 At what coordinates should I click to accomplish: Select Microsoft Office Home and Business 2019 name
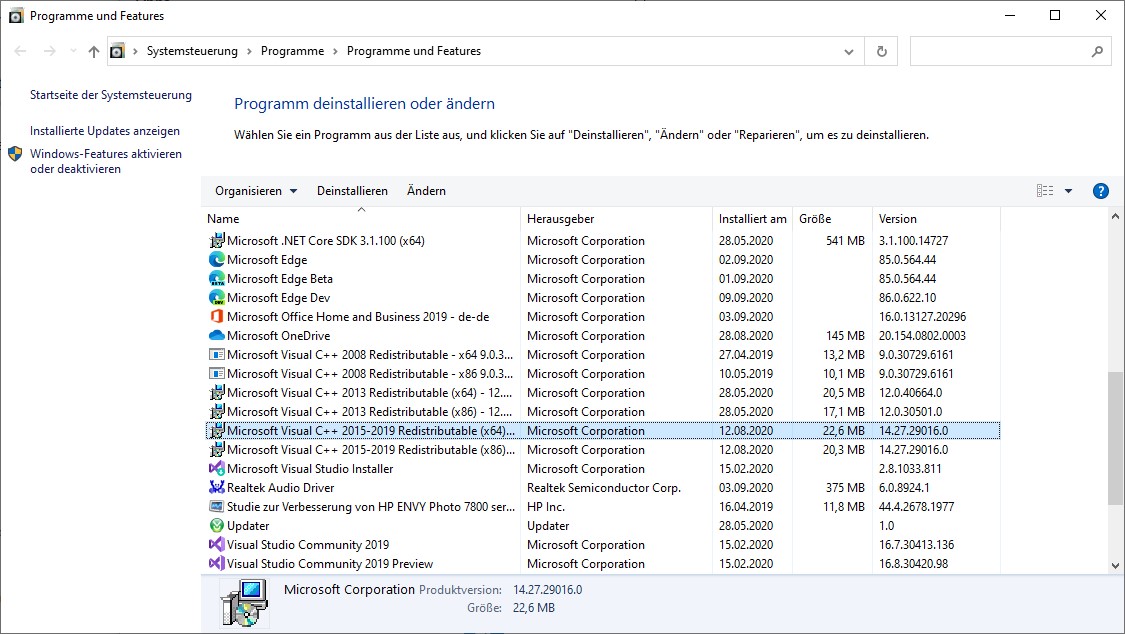(x=358, y=316)
